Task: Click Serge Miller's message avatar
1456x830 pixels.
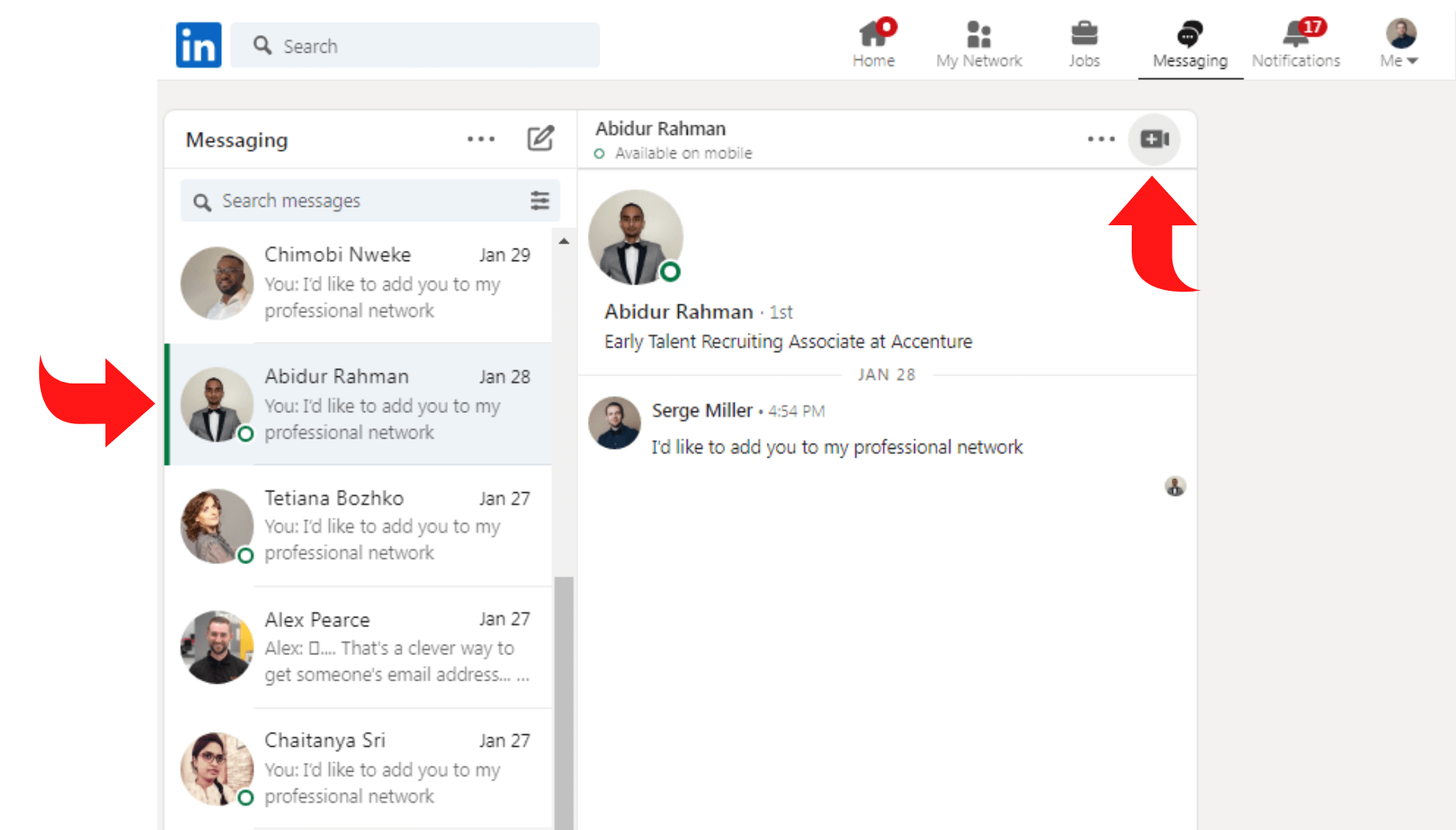Action: tap(614, 423)
